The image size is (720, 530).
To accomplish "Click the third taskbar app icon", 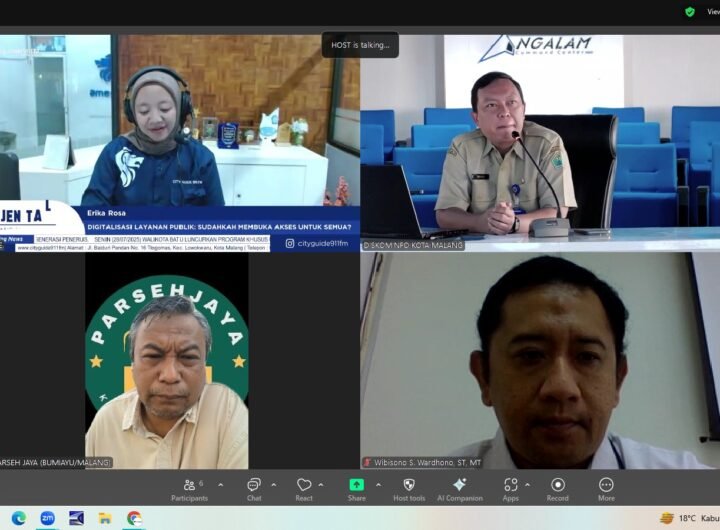I will click(76, 518).
